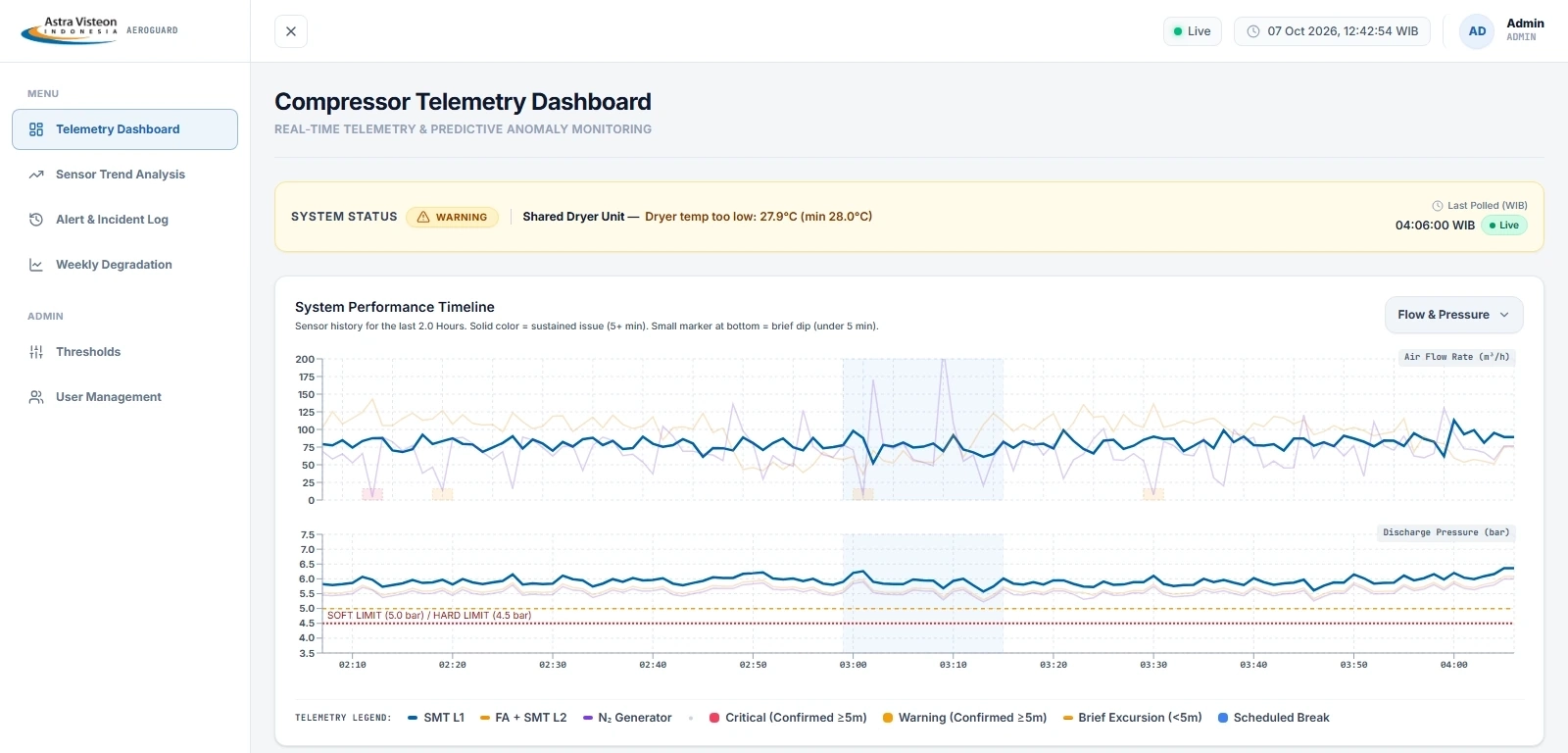The image size is (1568, 753).
Task: Click the Flow & Pressure chevron arrow
Action: (x=1504, y=315)
